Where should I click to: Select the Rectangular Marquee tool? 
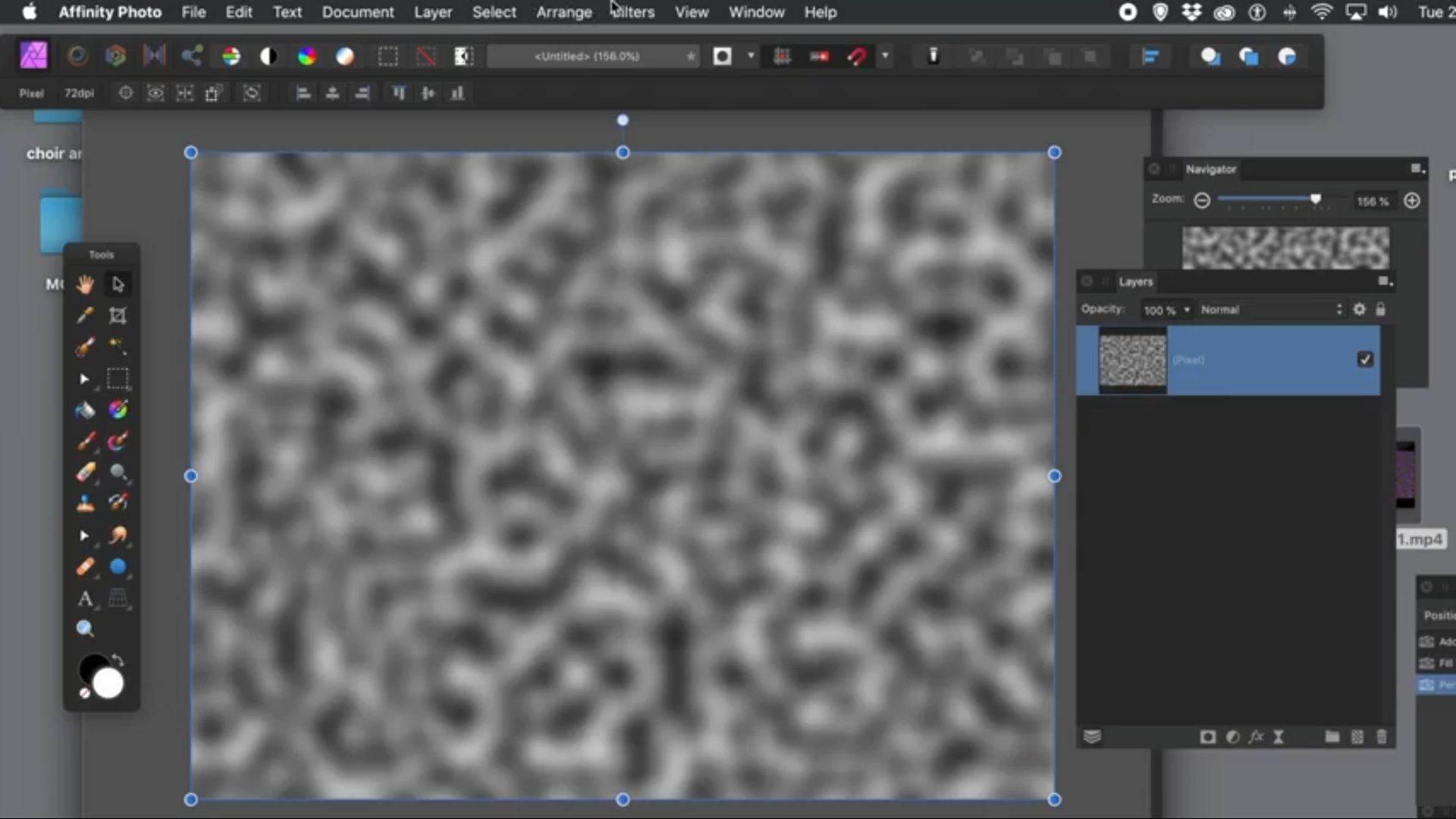[x=118, y=378]
